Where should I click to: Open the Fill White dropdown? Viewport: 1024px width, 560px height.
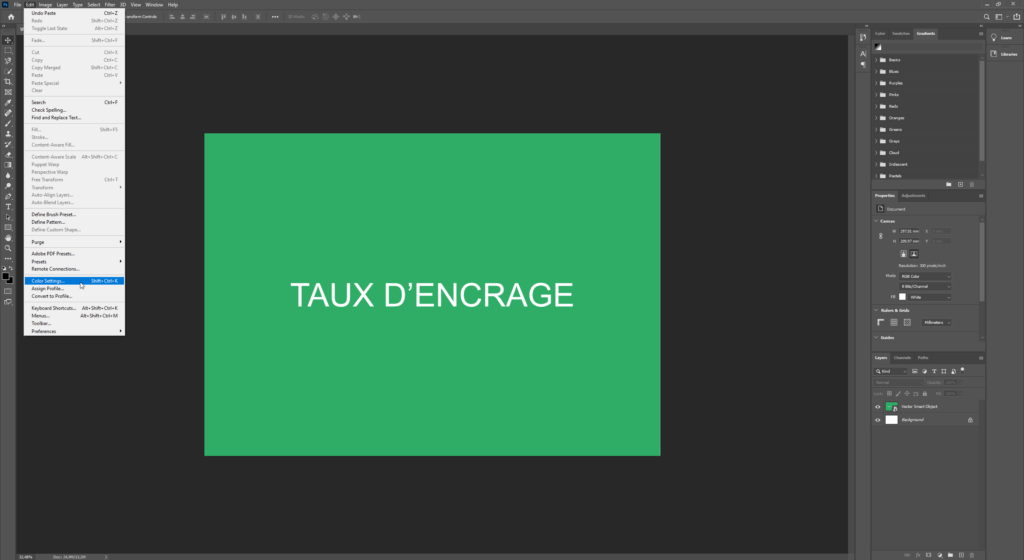click(x=930, y=297)
